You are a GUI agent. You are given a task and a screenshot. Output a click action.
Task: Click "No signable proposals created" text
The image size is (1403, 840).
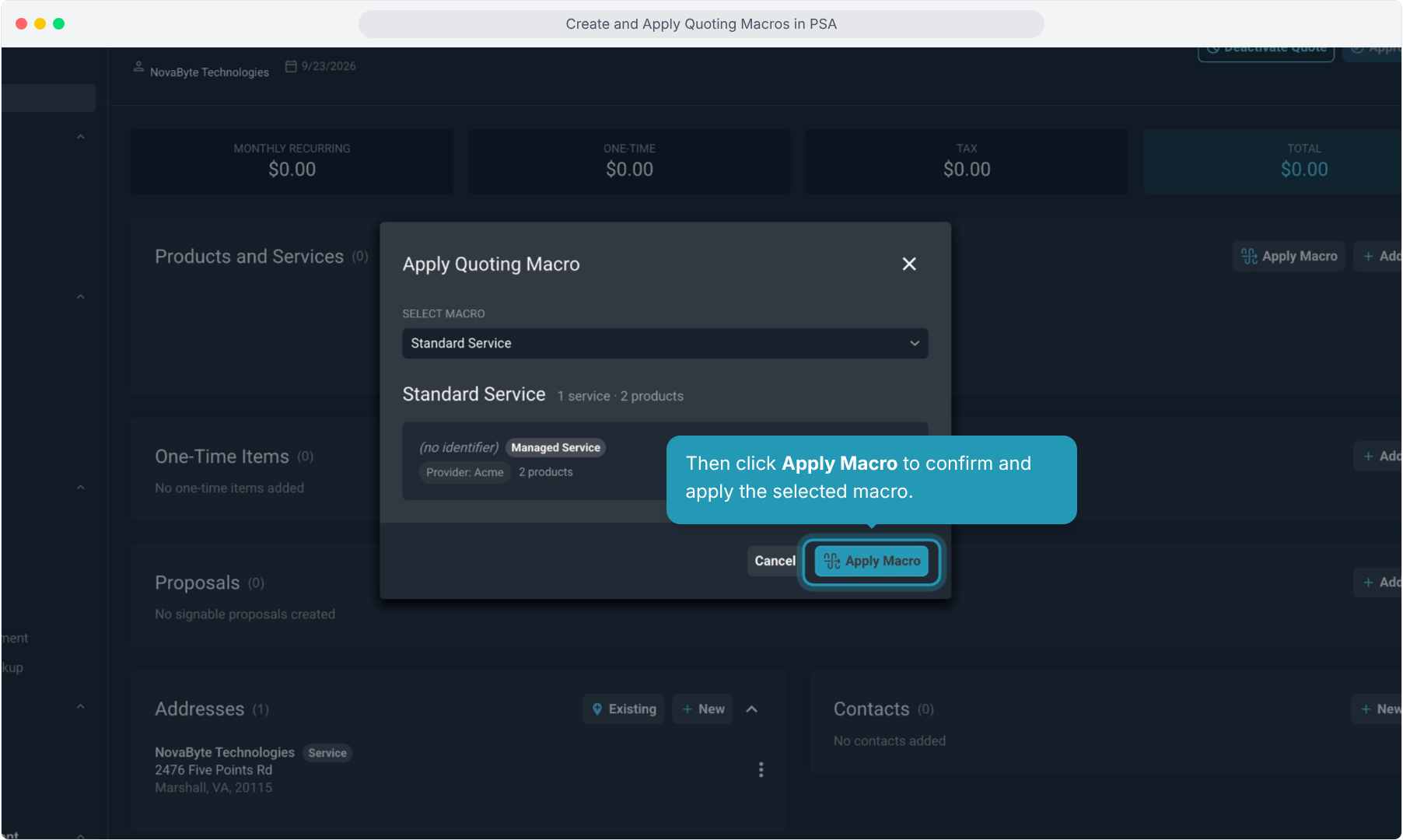coord(245,615)
